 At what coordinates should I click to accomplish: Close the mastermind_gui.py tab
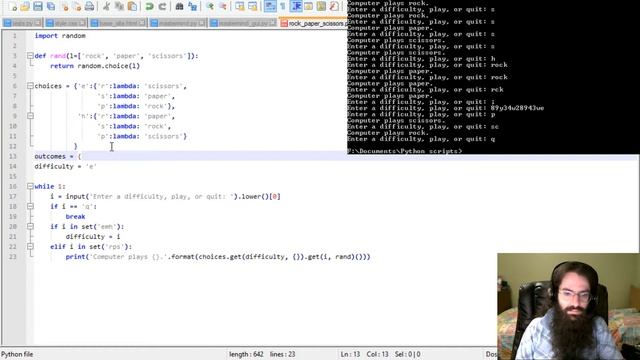click(272, 23)
